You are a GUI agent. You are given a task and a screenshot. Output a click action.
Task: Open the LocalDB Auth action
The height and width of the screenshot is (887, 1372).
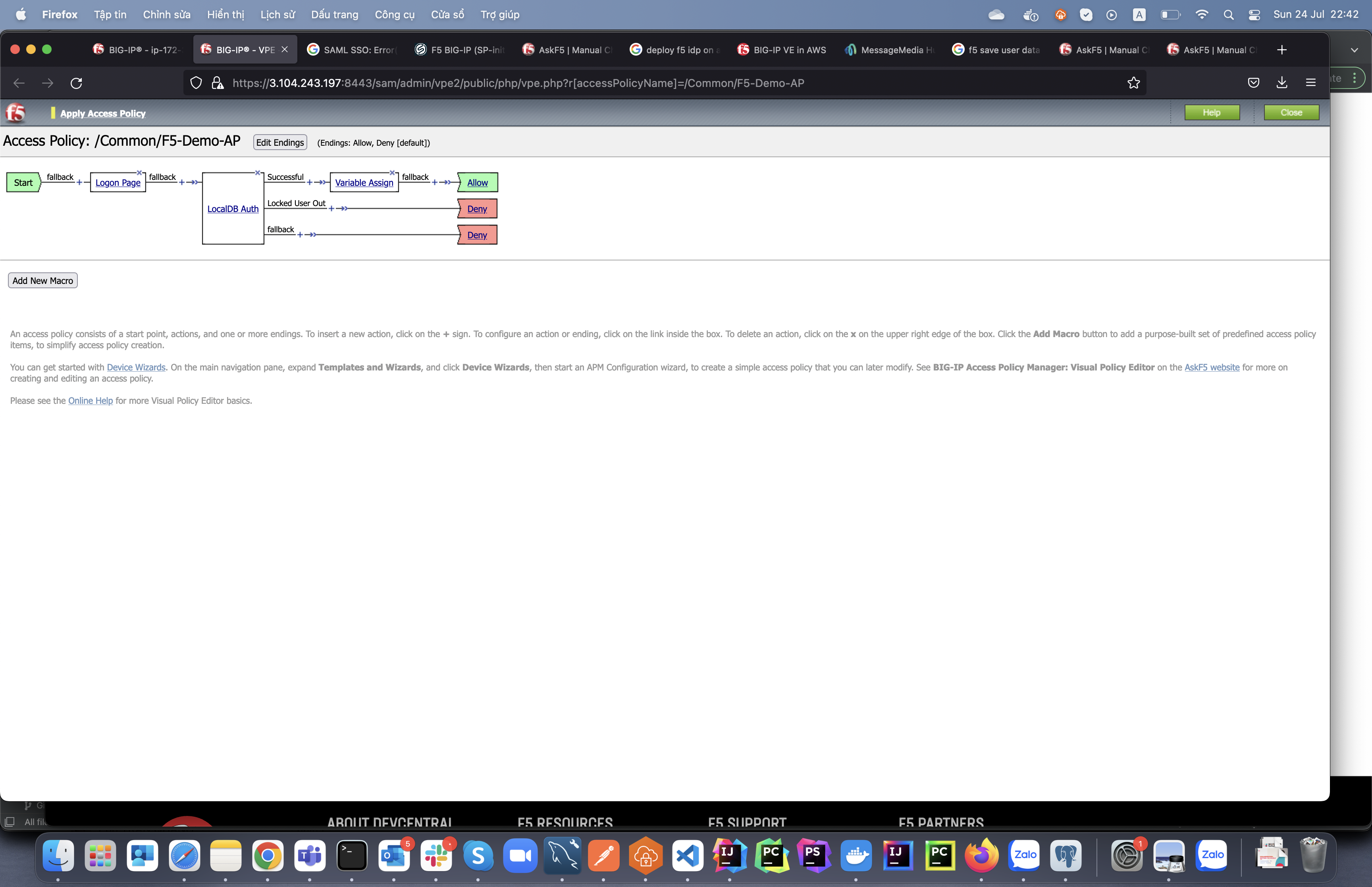pos(233,209)
